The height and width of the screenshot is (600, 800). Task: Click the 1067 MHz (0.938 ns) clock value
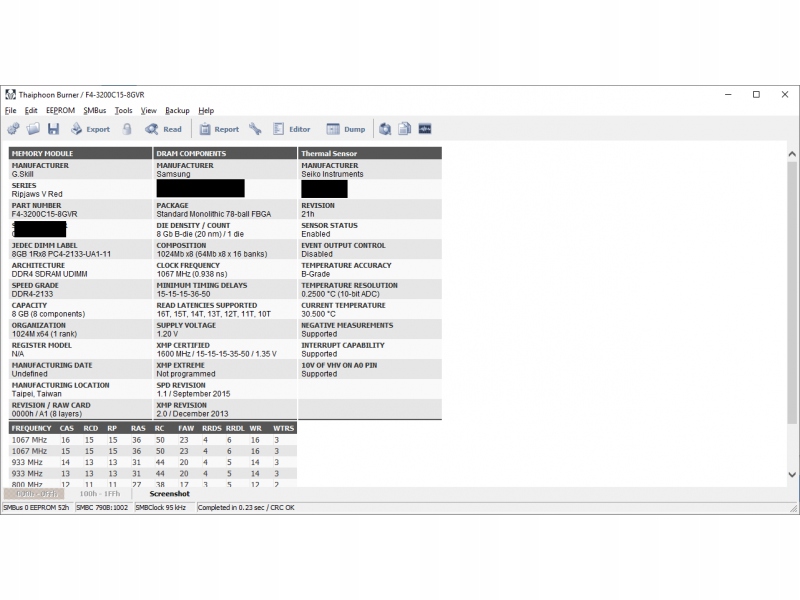point(192,273)
